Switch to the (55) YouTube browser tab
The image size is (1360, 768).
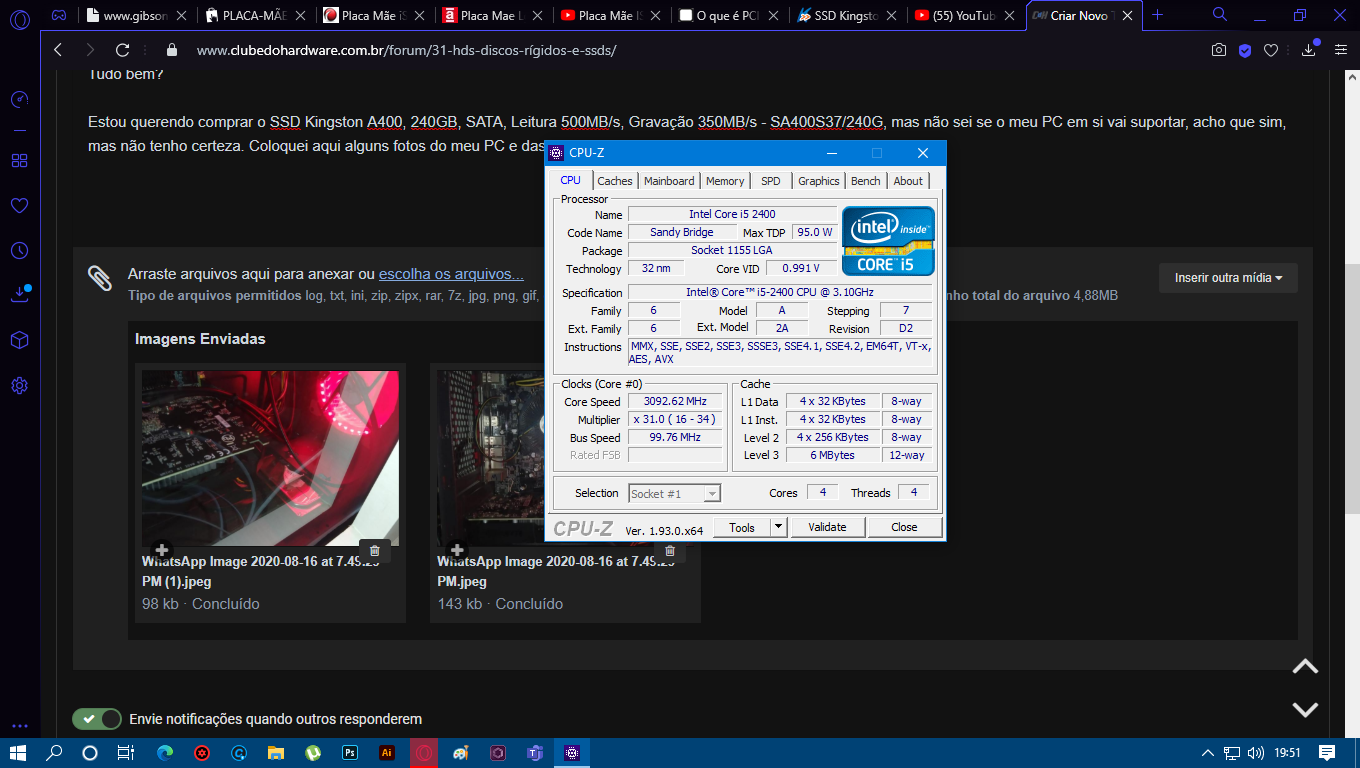click(x=966, y=15)
